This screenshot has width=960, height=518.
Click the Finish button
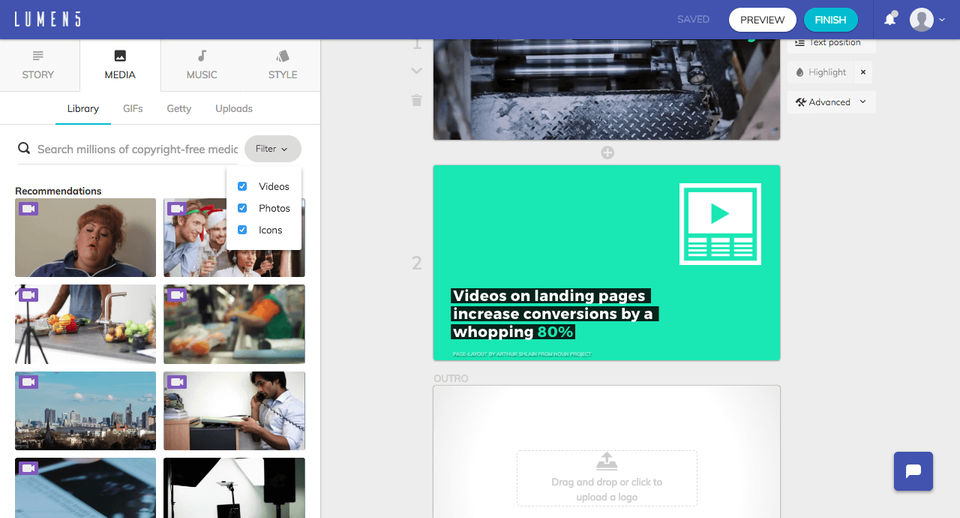point(830,20)
